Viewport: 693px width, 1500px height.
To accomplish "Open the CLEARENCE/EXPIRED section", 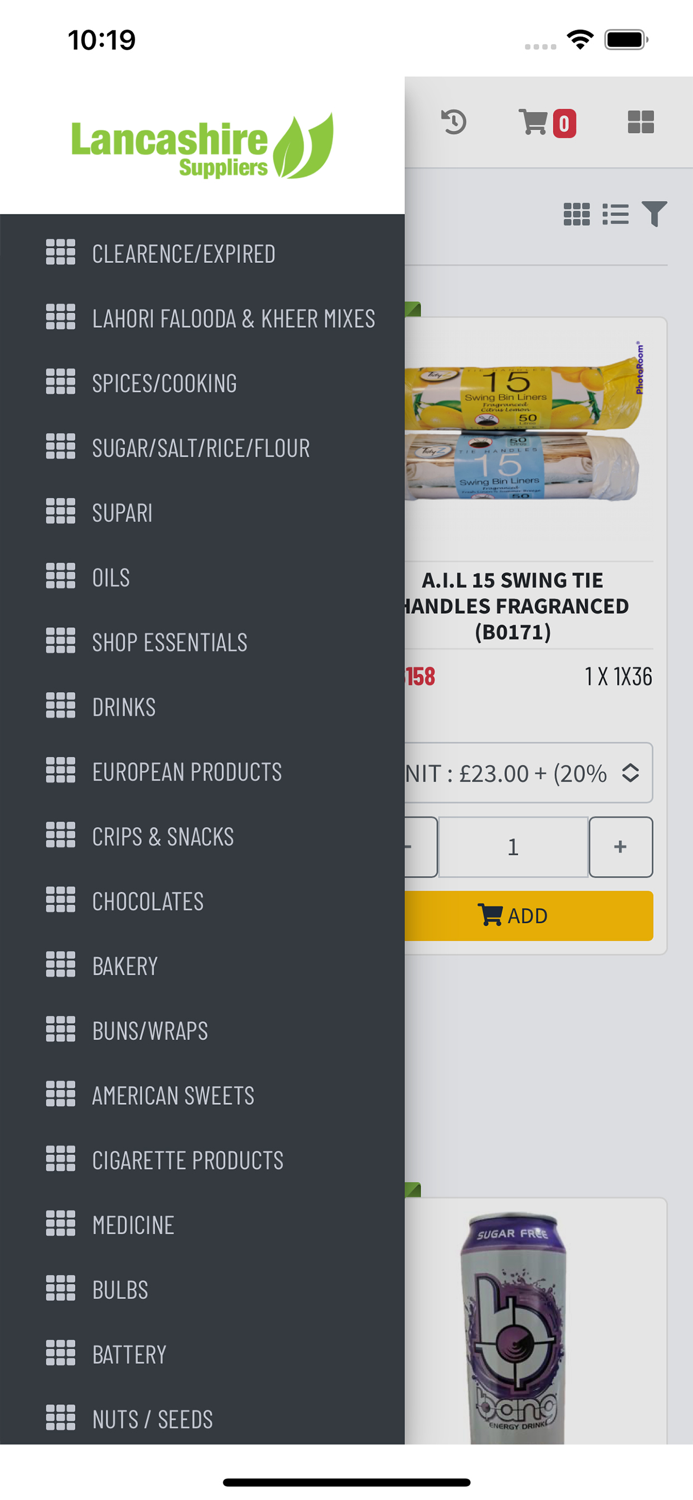I will (183, 254).
